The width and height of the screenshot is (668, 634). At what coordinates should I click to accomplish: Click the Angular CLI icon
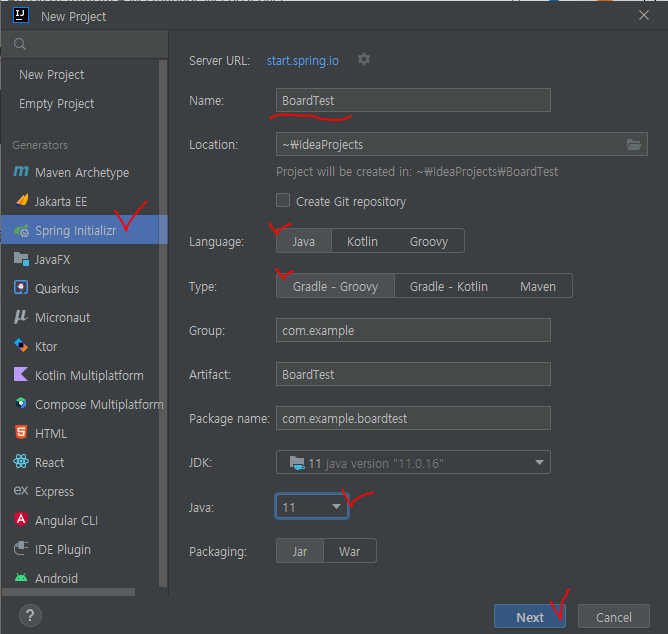[x=21, y=519]
